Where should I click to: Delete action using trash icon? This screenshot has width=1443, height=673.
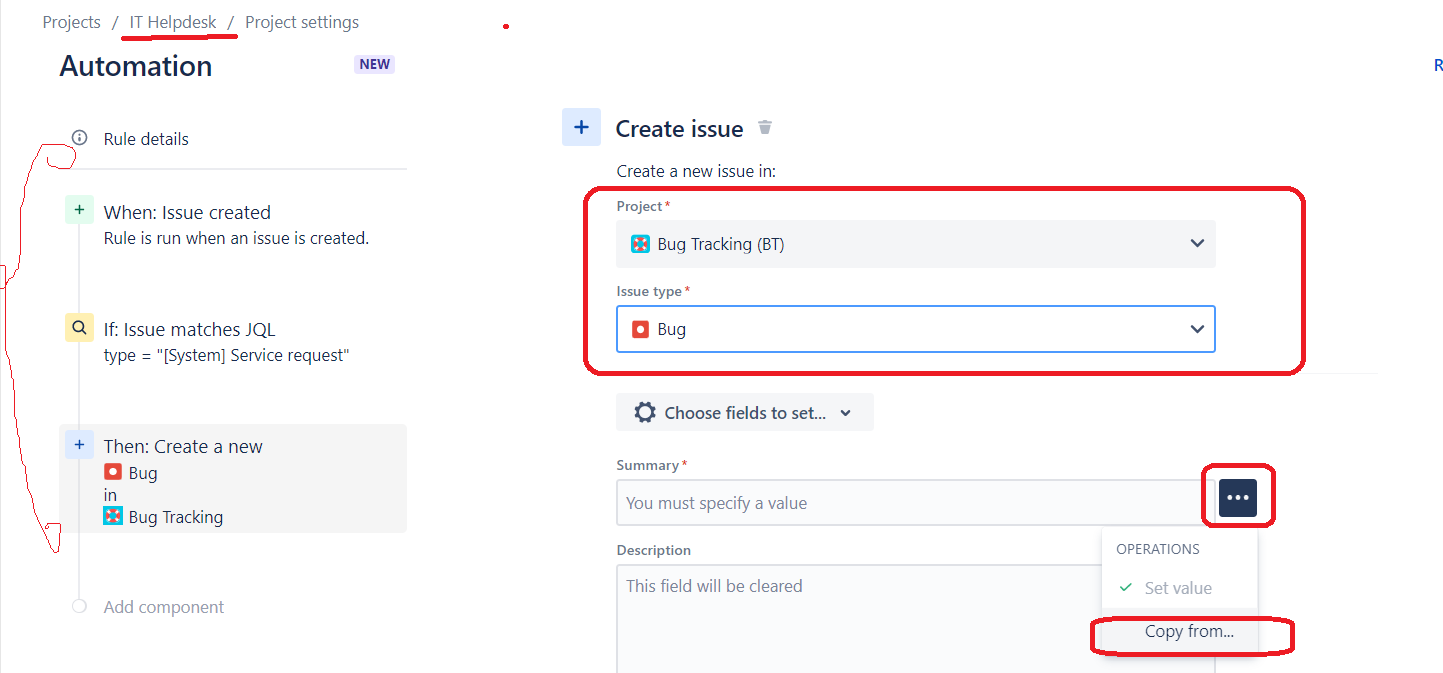pyautogui.click(x=765, y=128)
